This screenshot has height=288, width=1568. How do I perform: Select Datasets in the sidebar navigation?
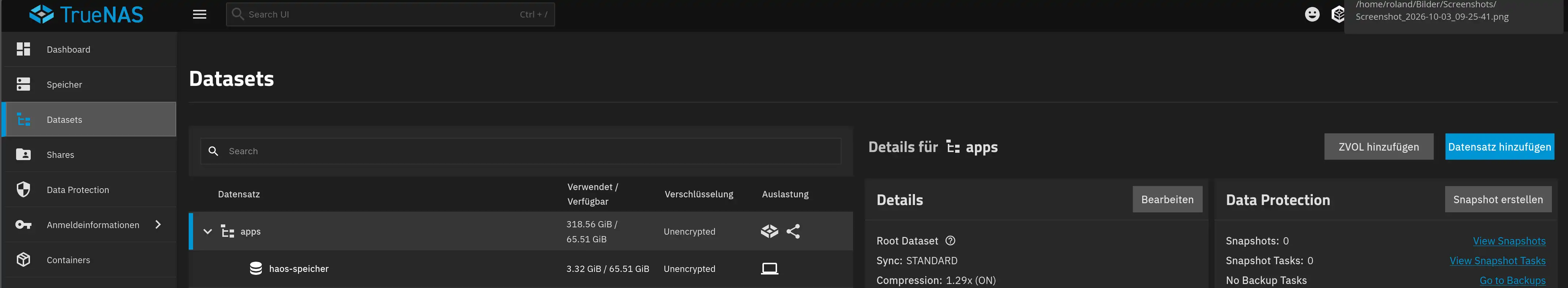[x=90, y=120]
